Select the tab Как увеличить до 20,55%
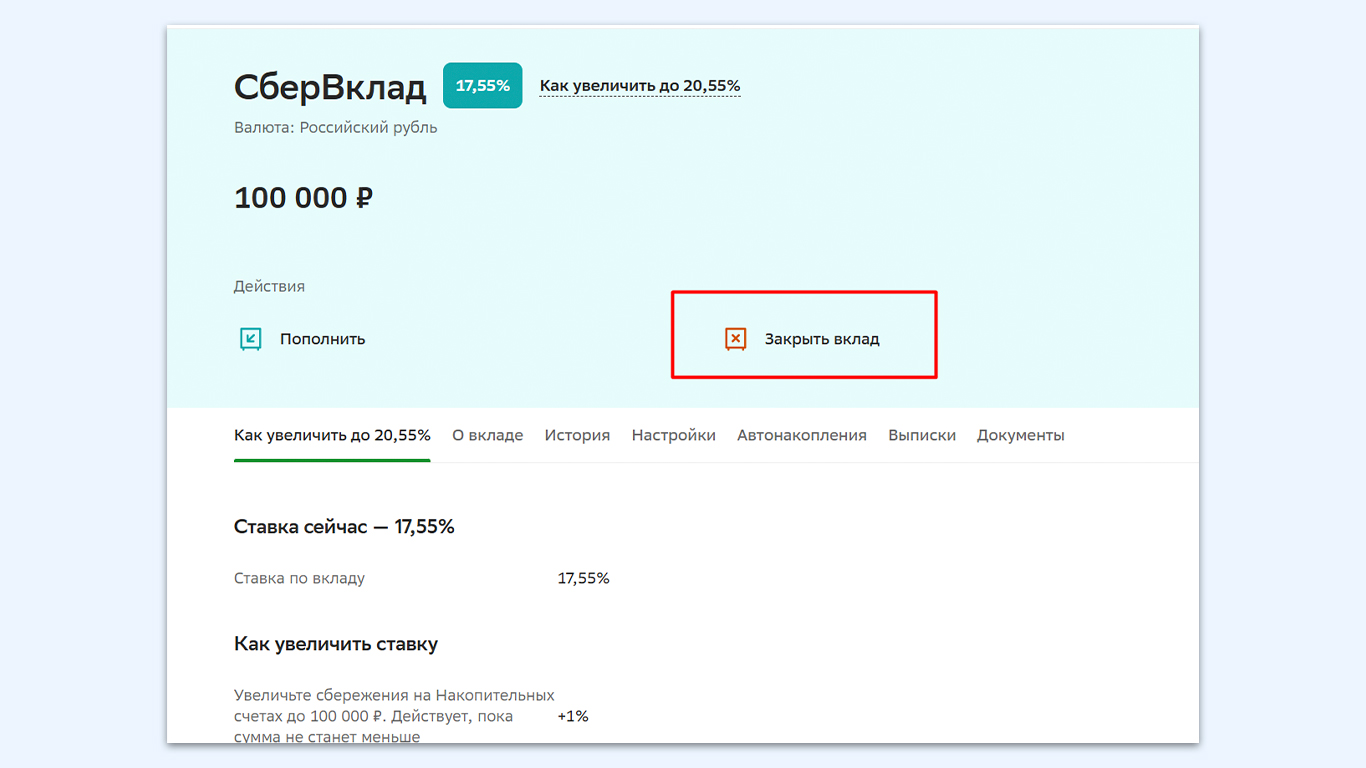 [332, 435]
